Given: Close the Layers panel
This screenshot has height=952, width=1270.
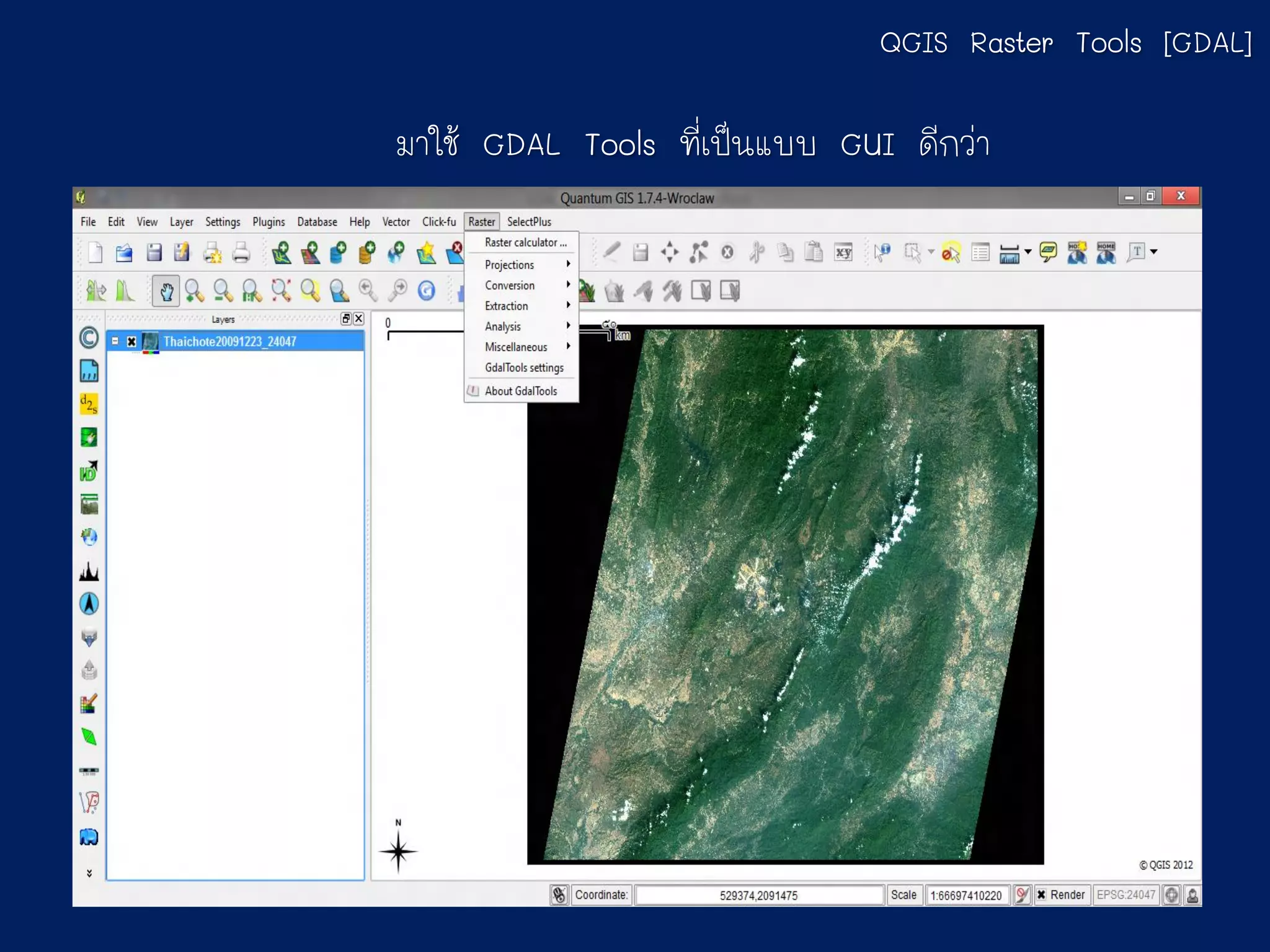Looking at the screenshot, I should [x=358, y=319].
